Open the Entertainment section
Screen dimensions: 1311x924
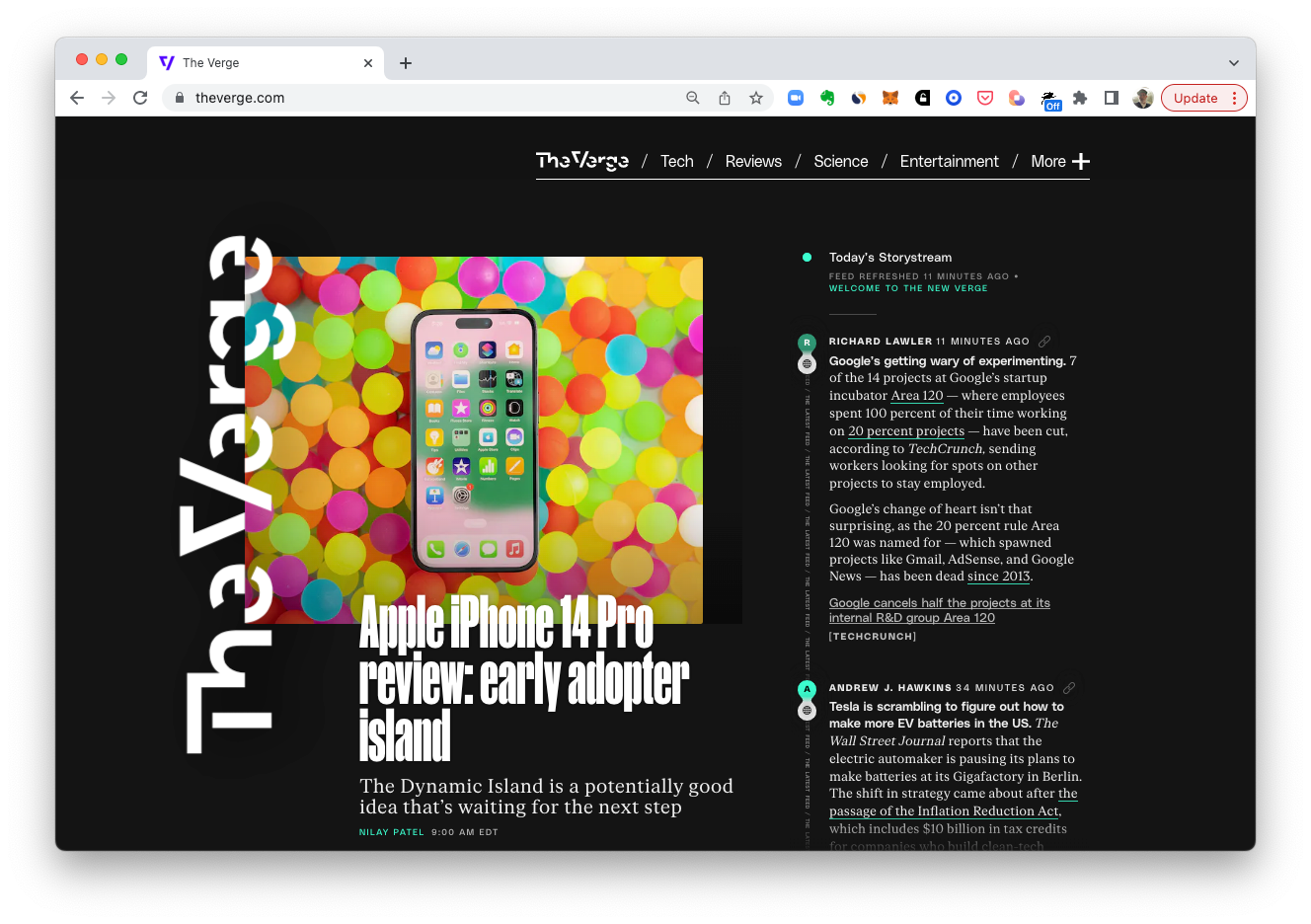(950, 161)
